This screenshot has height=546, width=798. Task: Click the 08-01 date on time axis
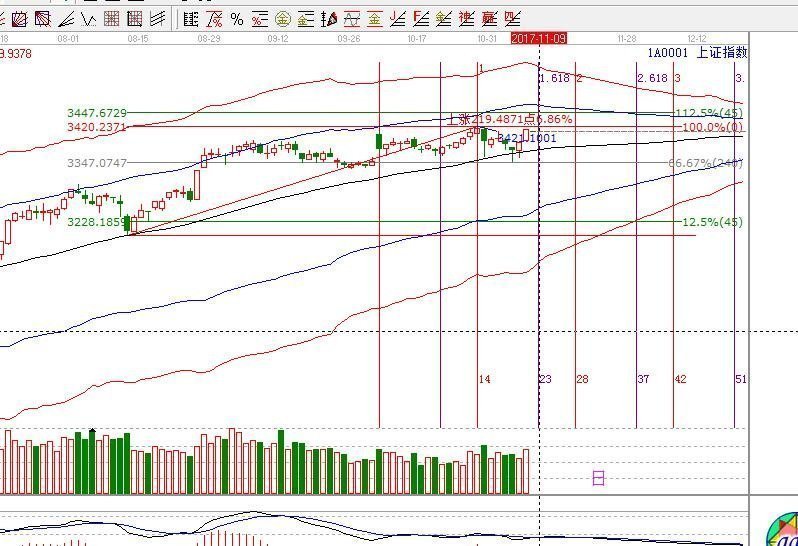[x=68, y=39]
